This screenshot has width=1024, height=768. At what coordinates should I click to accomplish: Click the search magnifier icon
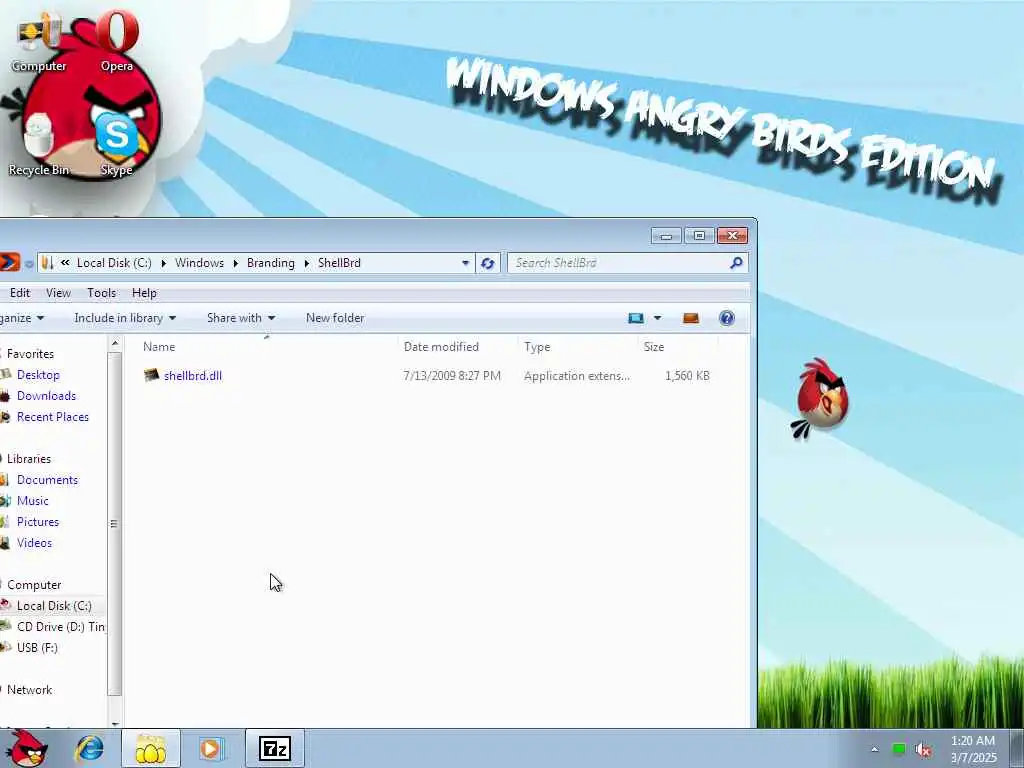point(736,263)
